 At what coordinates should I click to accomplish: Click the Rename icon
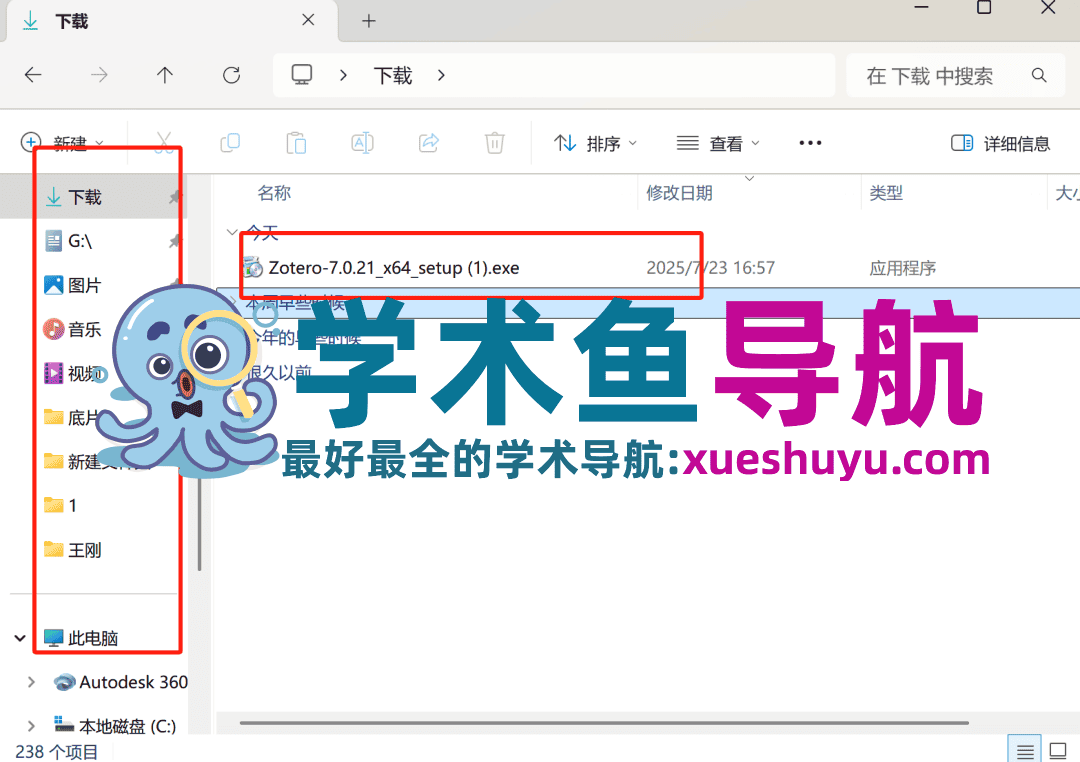point(362,143)
